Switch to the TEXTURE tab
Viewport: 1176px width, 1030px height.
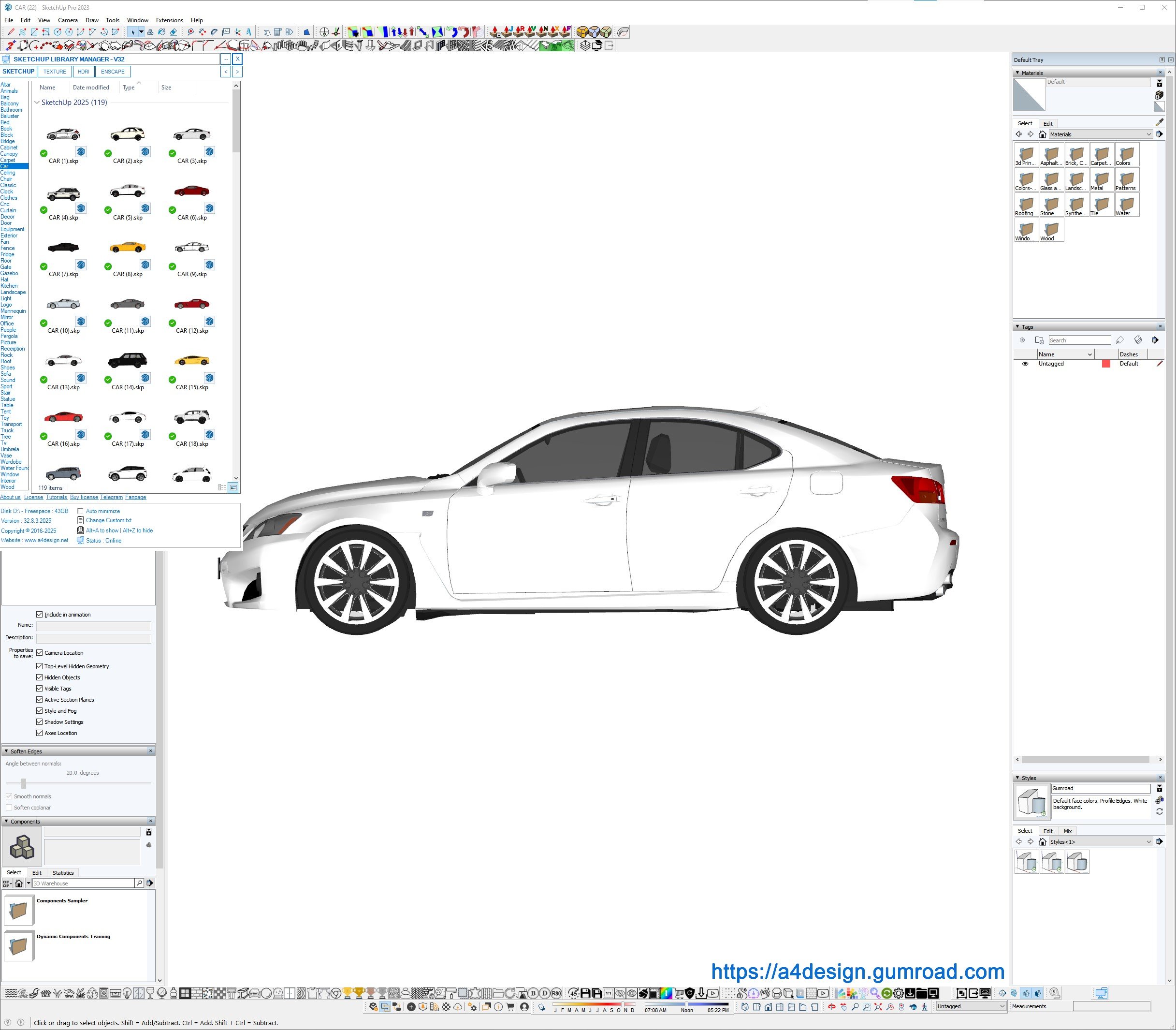[55, 72]
